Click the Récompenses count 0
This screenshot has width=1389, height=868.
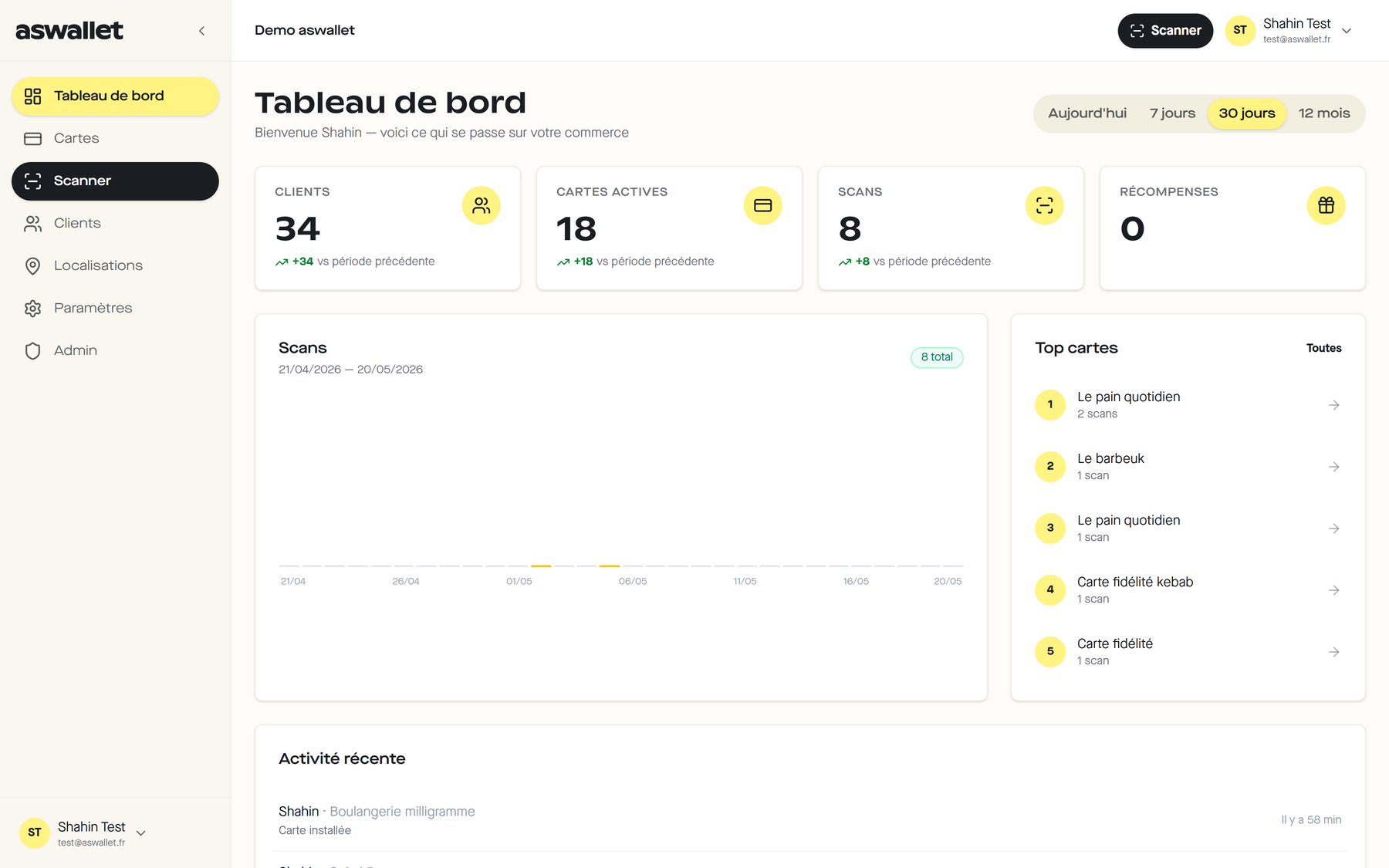pyautogui.click(x=1132, y=229)
